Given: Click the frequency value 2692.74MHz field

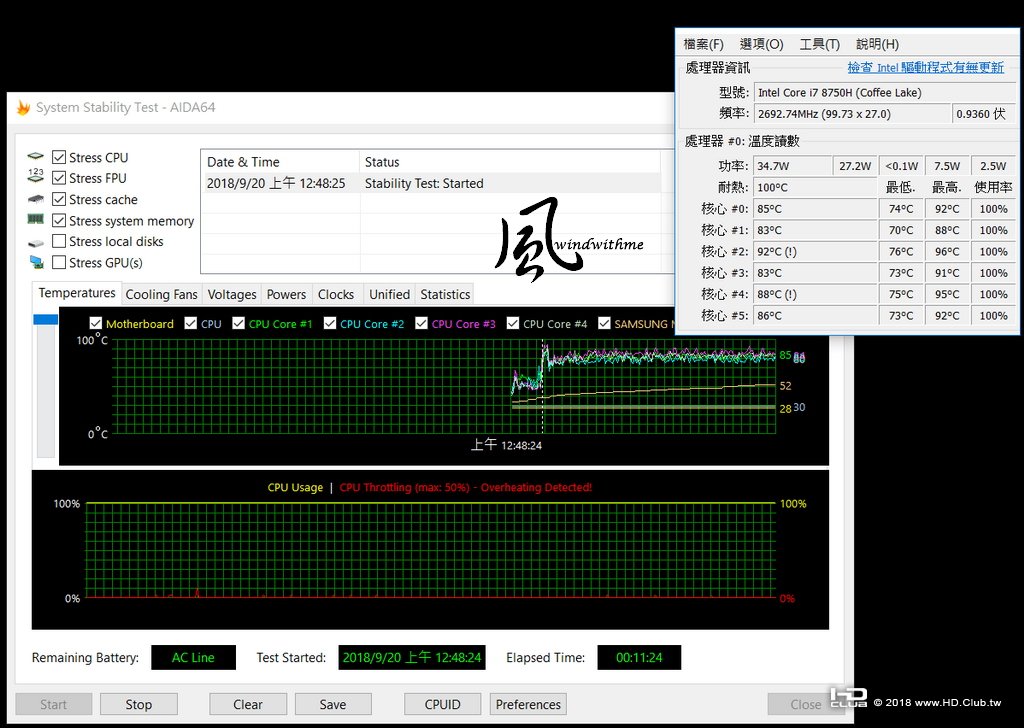Looking at the screenshot, I should click(x=852, y=113).
